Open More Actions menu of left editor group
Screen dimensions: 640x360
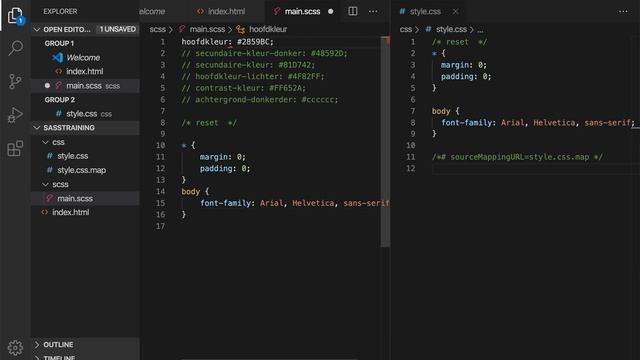[x=373, y=11]
